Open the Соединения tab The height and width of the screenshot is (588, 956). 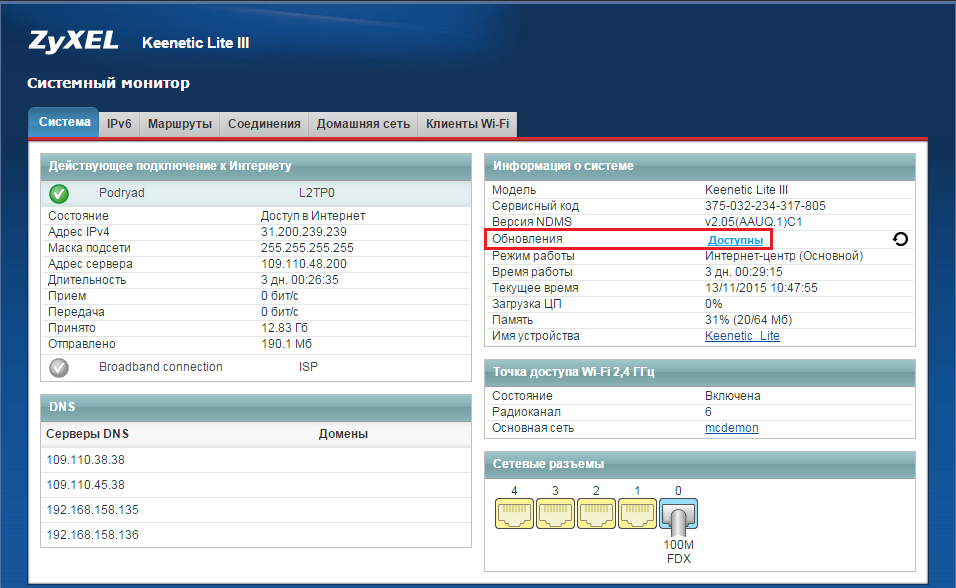click(264, 124)
